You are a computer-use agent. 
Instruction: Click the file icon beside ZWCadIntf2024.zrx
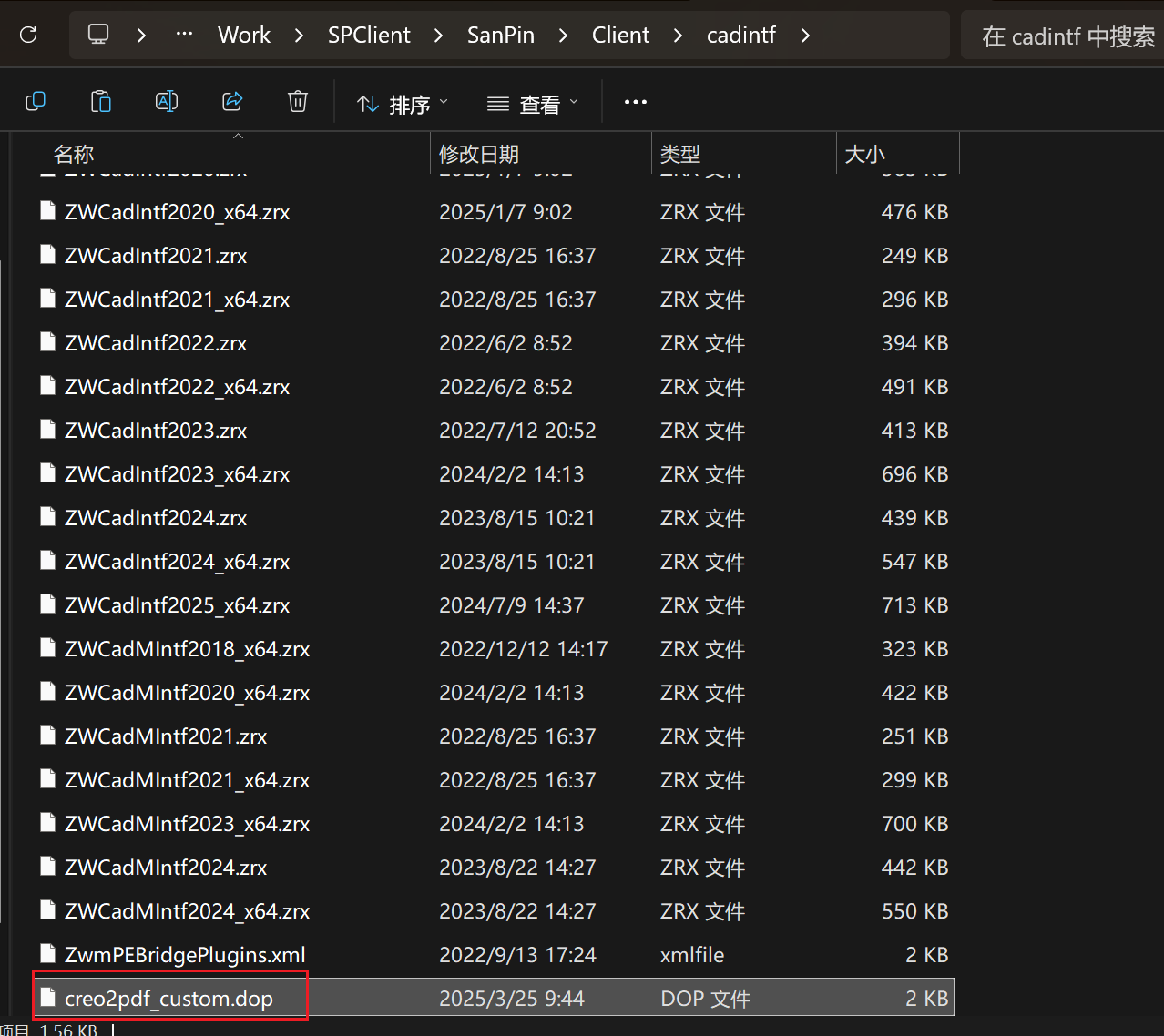click(48, 517)
